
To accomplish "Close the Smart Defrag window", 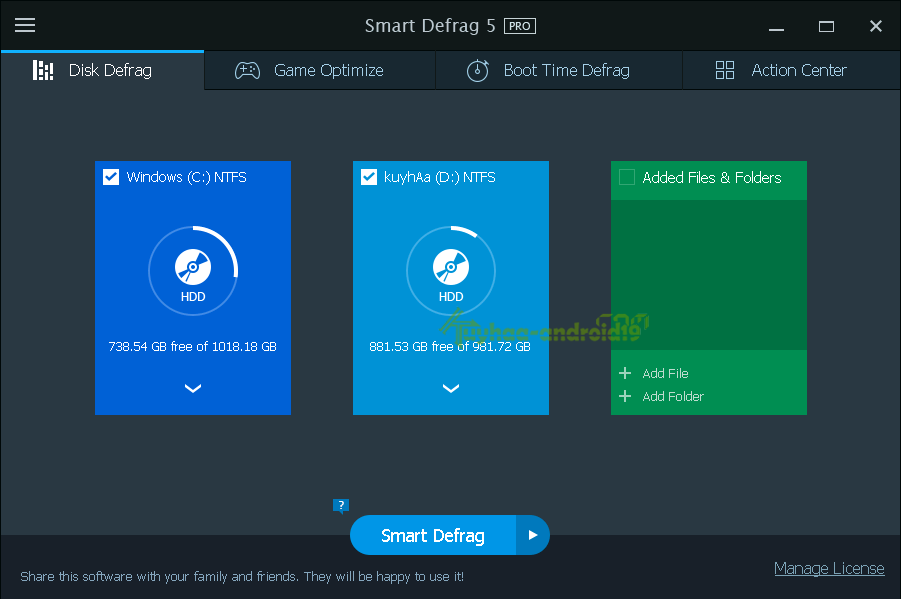I will click(876, 26).
